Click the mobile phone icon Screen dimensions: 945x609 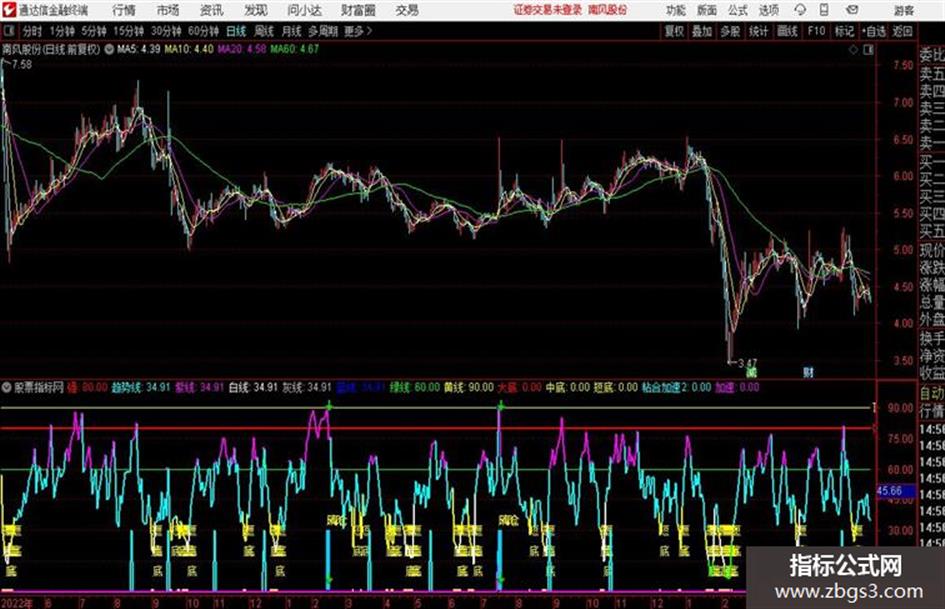click(x=824, y=10)
